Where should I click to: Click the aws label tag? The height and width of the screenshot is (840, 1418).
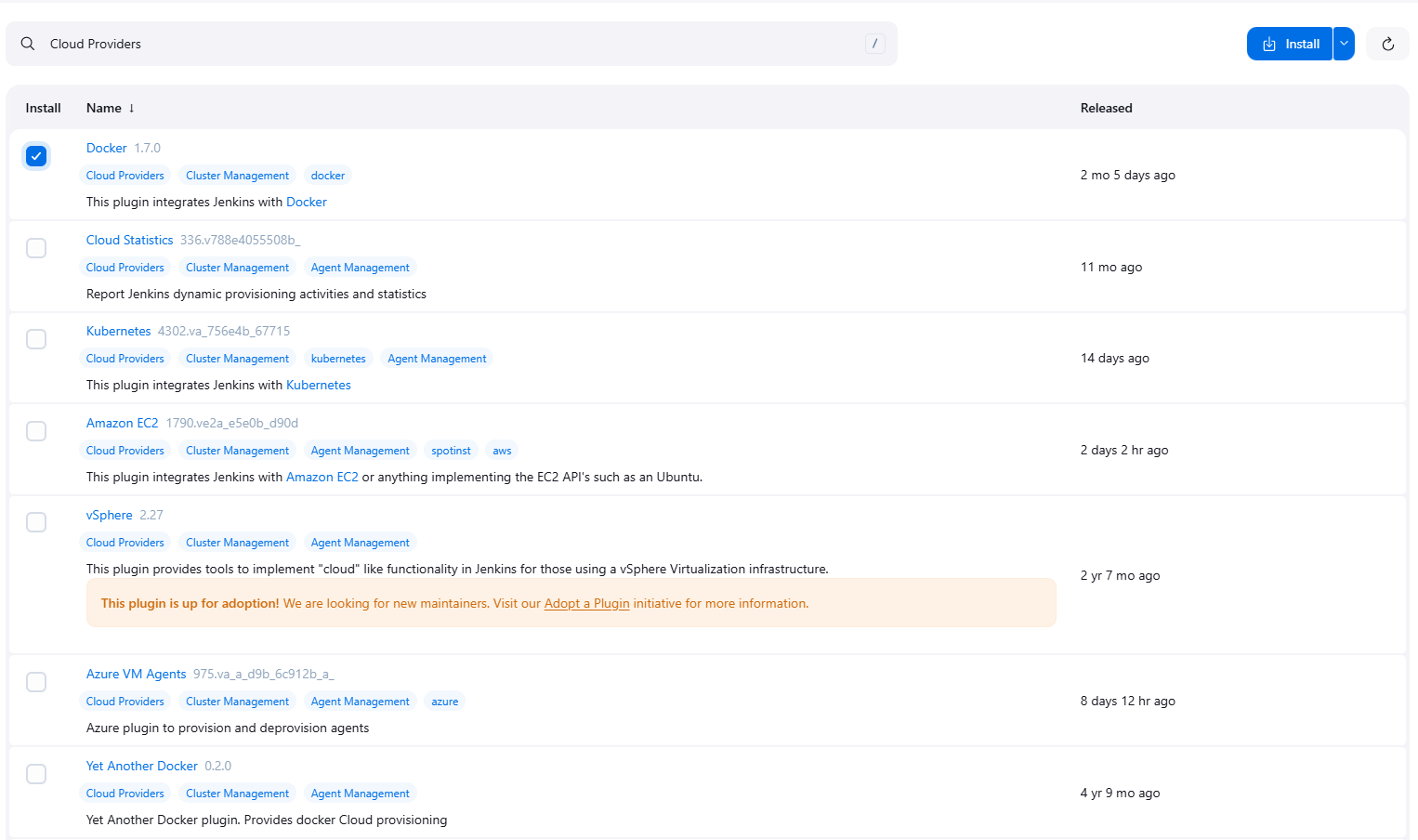502,451
